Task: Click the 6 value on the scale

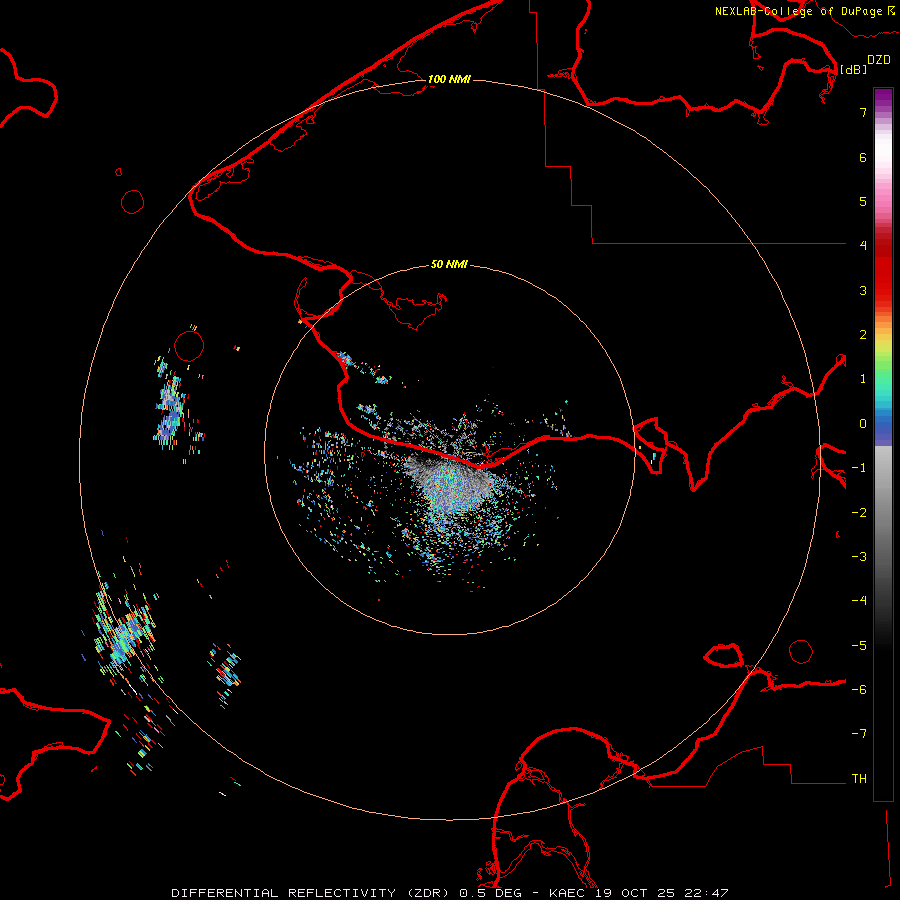Action: coord(863,157)
